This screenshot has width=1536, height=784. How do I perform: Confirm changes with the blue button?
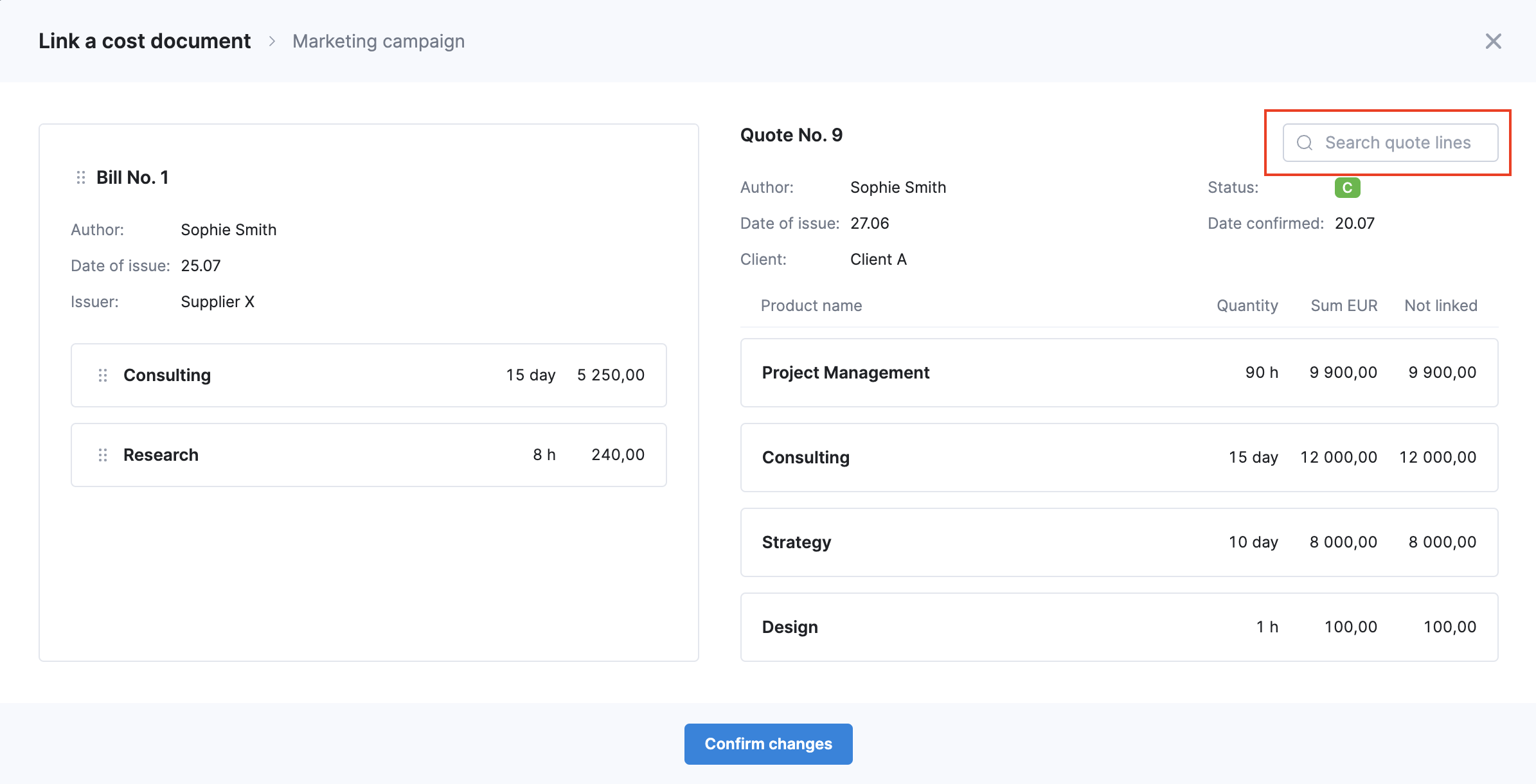tap(768, 744)
